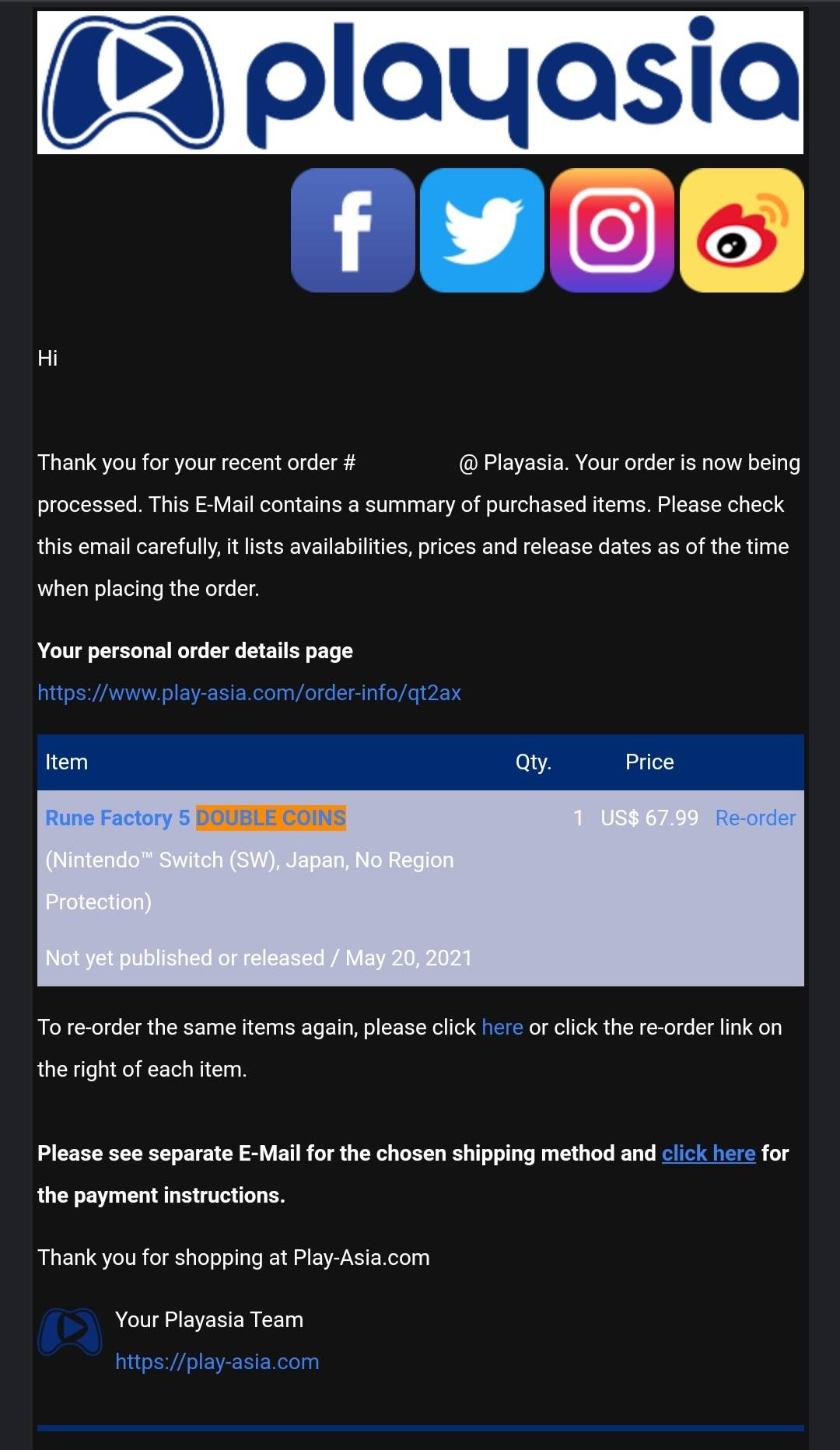The width and height of the screenshot is (840, 1450).
Task: Open the order-info URL link
Action: pyautogui.click(x=249, y=692)
